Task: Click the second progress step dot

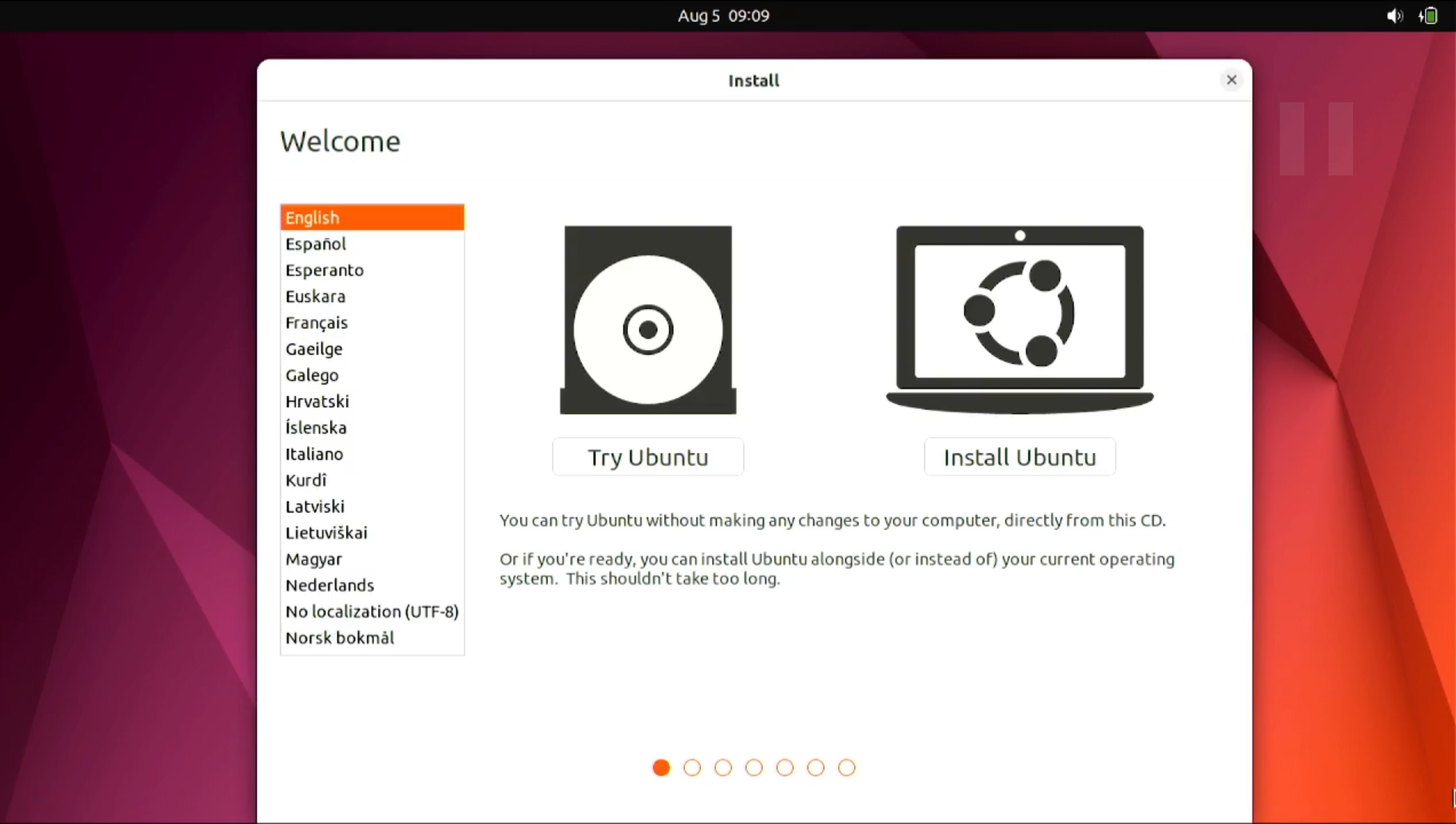Action: [692, 768]
